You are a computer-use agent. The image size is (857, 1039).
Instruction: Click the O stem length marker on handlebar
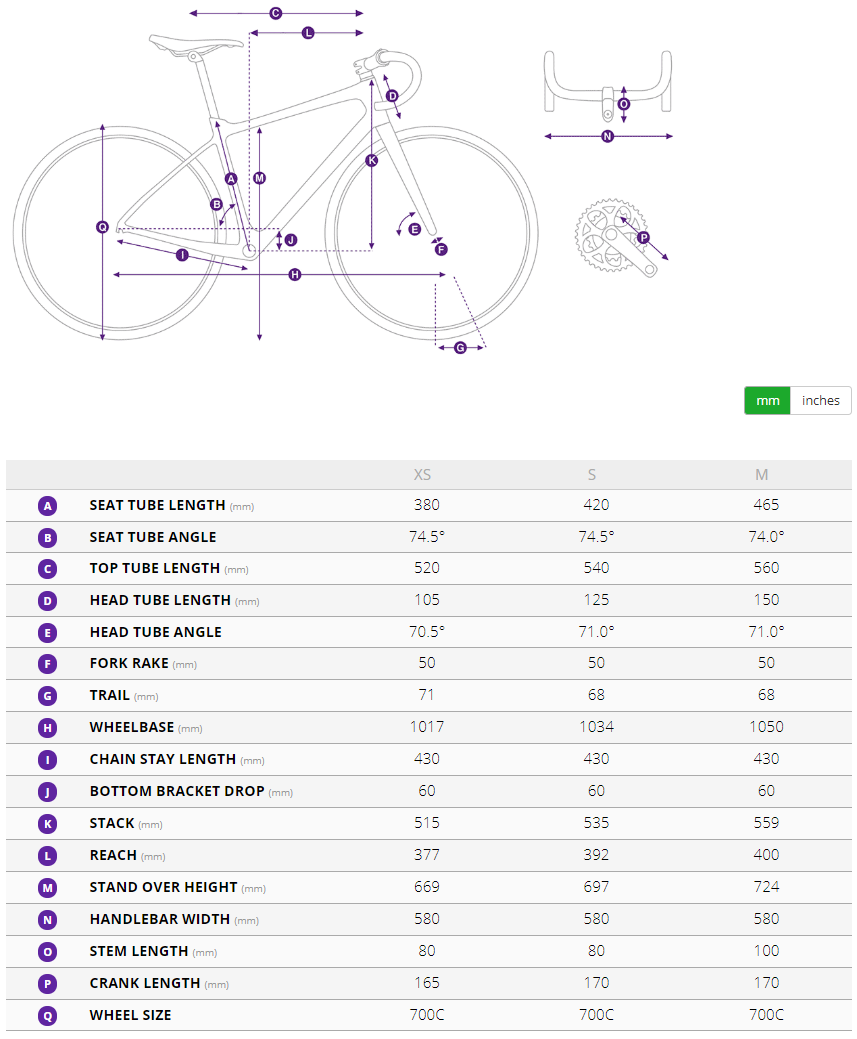pyautogui.click(x=624, y=104)
